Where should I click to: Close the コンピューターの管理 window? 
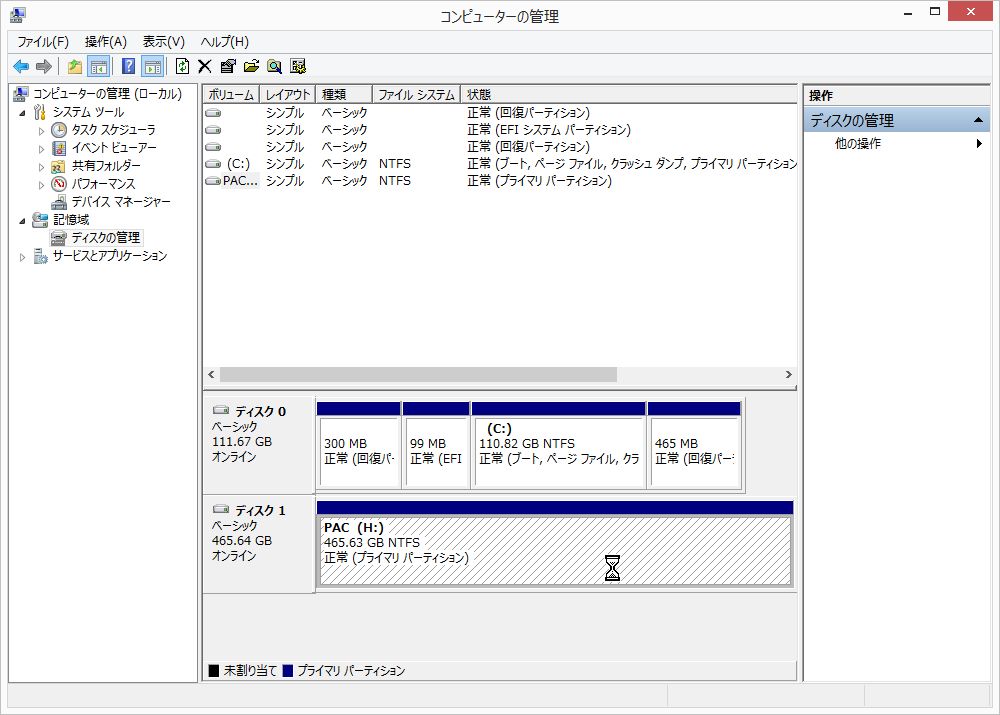[970, 11]
